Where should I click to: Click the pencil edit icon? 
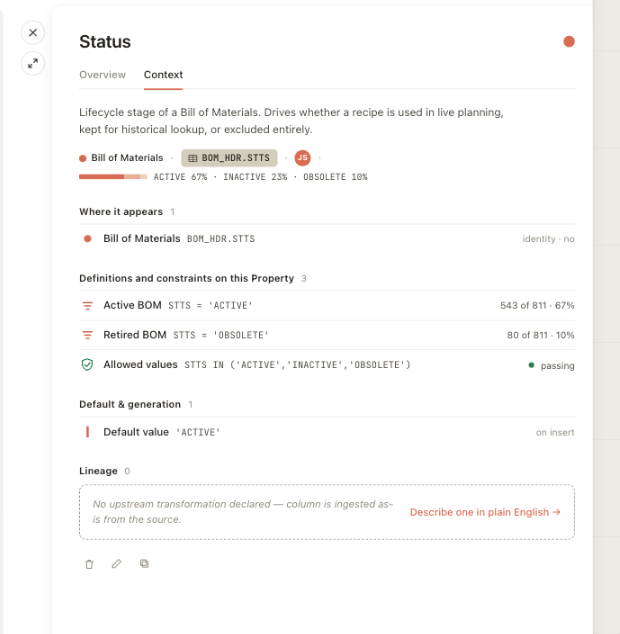tap(116, 564)
